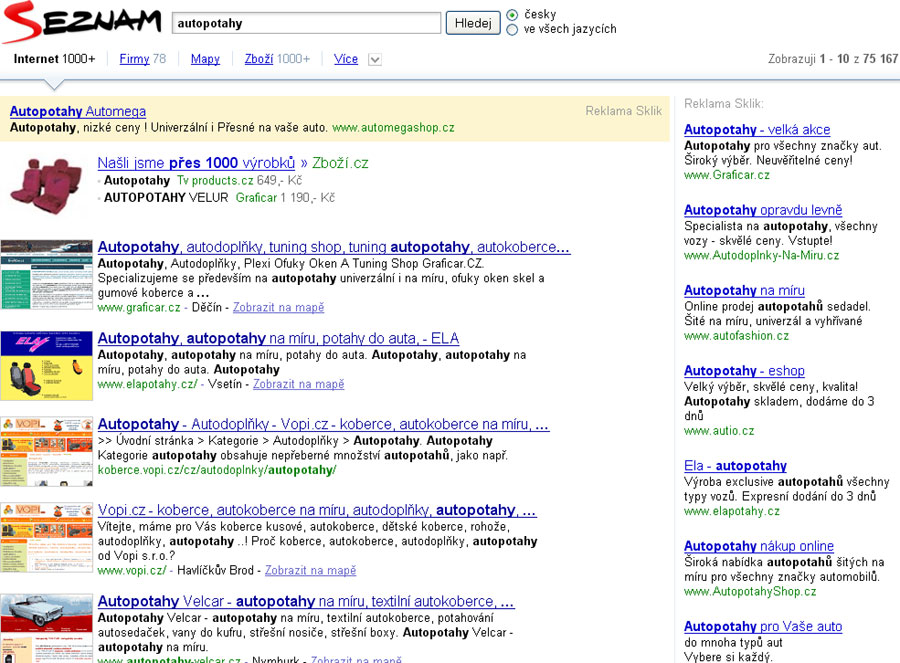Expand the dropdown arrow next to Více
Screen dimensions: 900x663
[375, 60]
